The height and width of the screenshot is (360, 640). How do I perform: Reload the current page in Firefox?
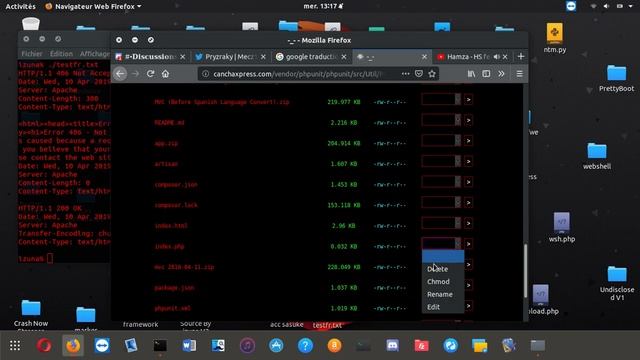coord(150,74)
